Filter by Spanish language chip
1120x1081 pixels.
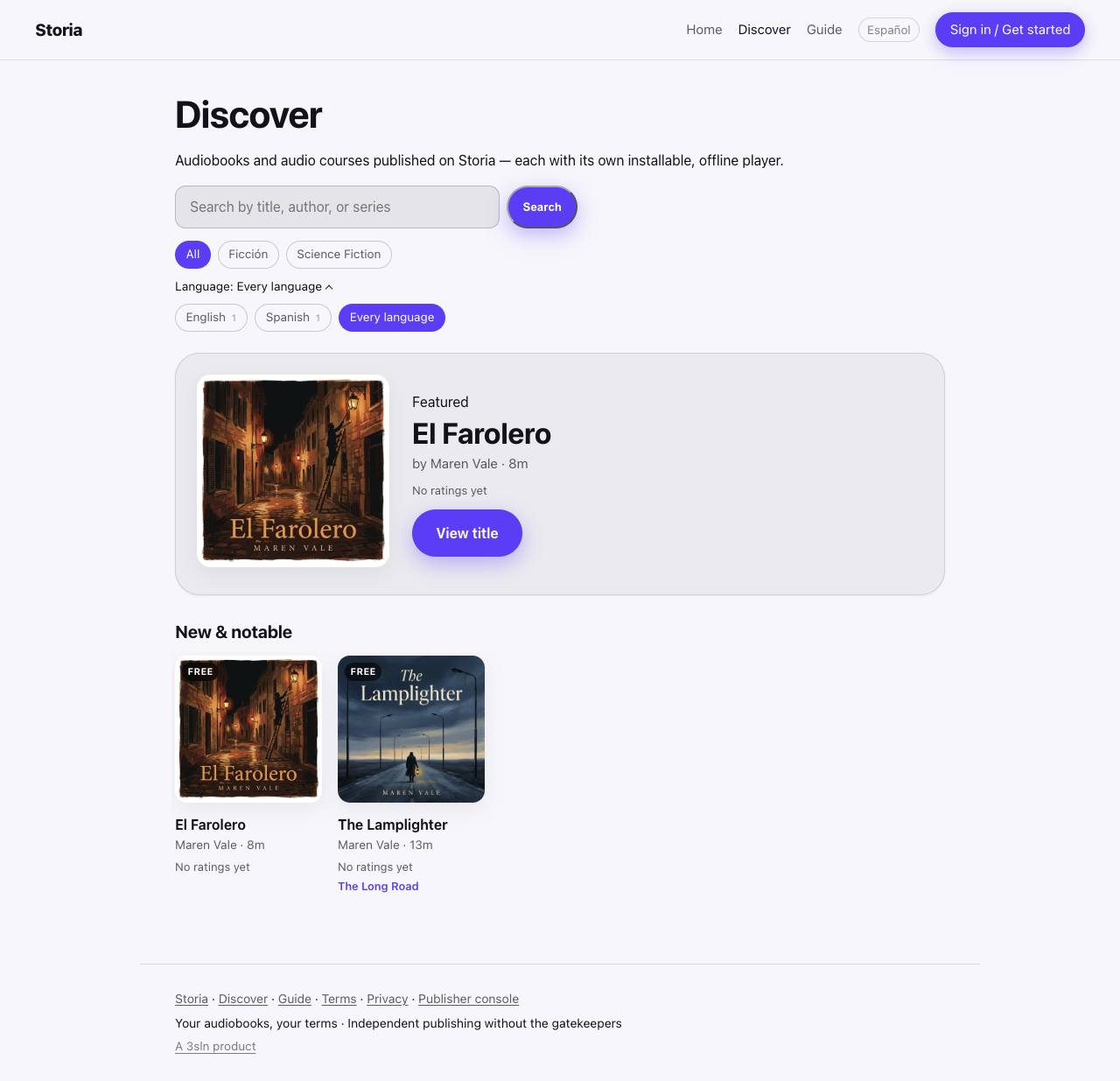(x=293, y=318)
